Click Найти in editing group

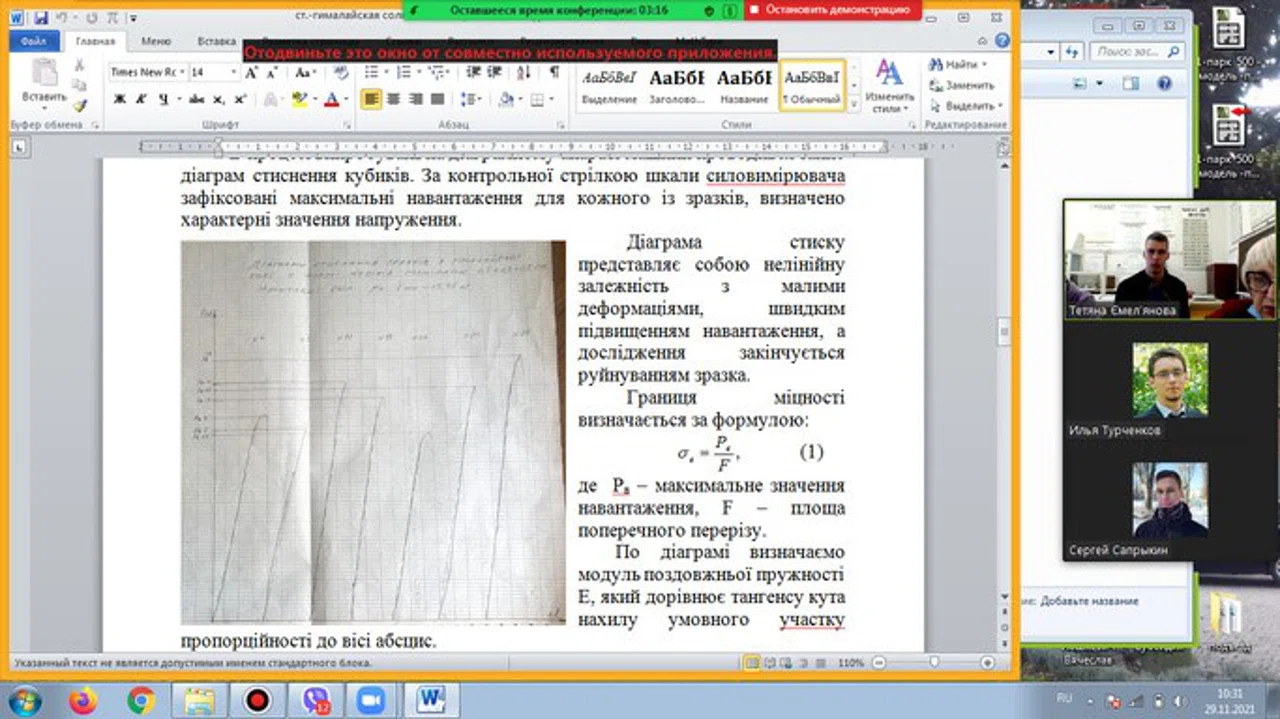coord(959,64)
